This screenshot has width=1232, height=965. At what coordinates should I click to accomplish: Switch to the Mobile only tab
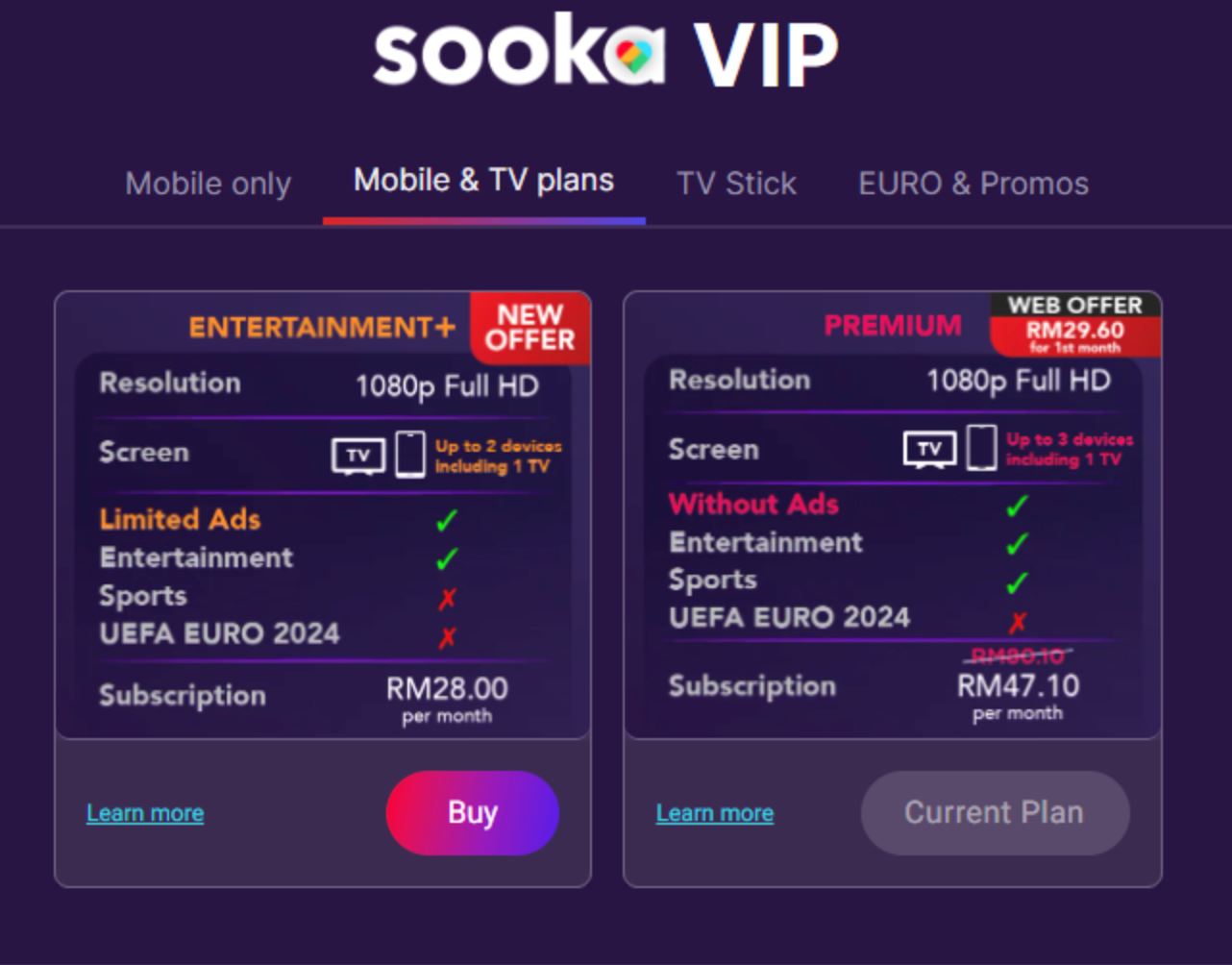click(208, 183)
